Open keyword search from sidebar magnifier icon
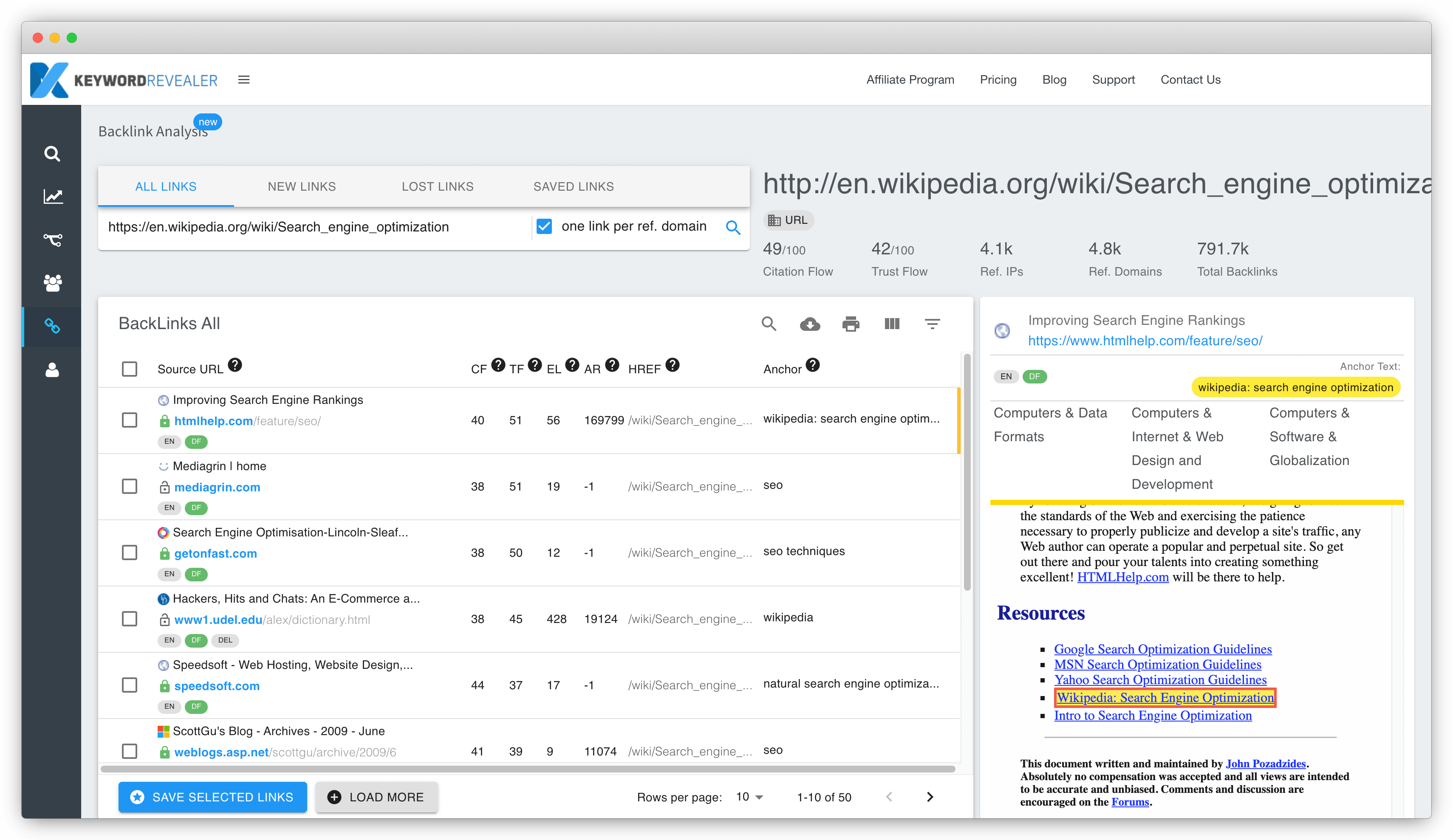 click(x=52, y=153)
